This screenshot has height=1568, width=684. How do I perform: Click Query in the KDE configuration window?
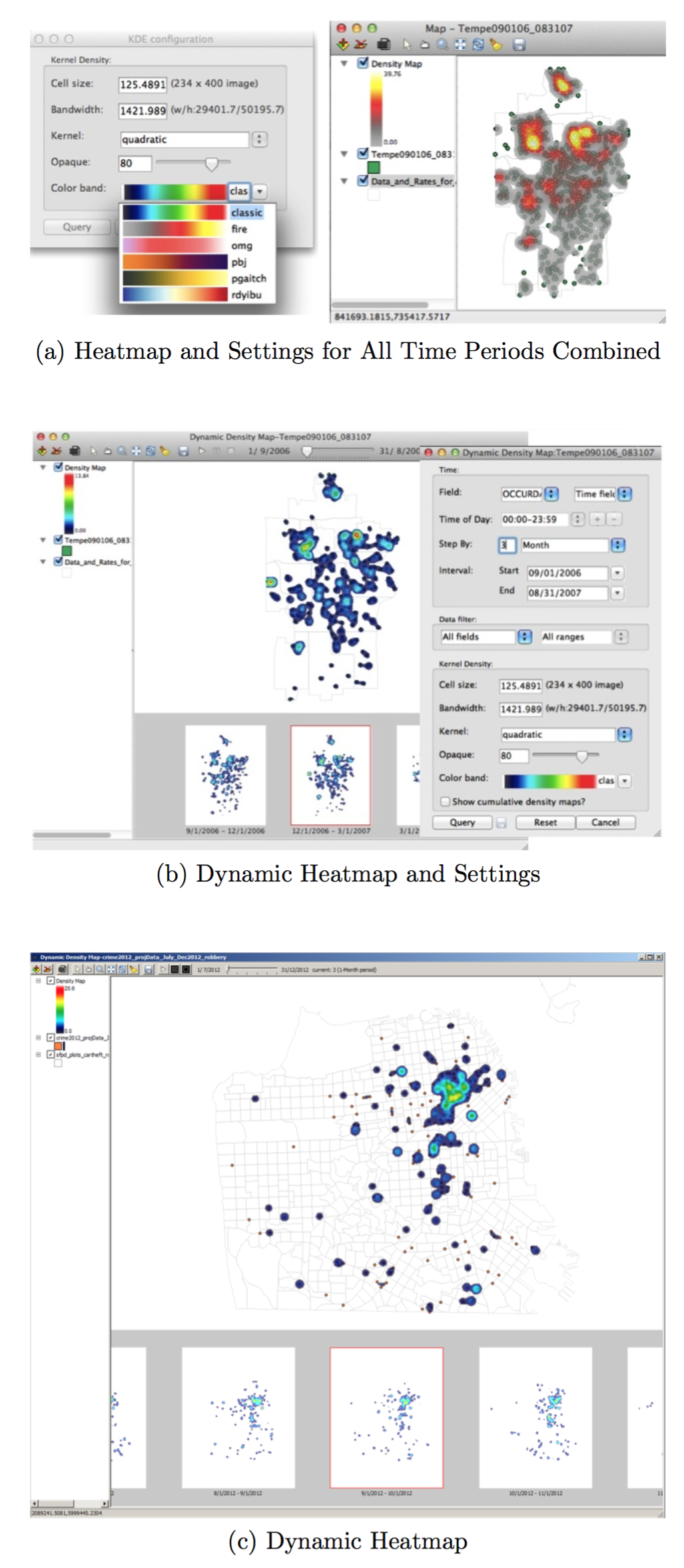pyautogui.click(x=77, y=227)
